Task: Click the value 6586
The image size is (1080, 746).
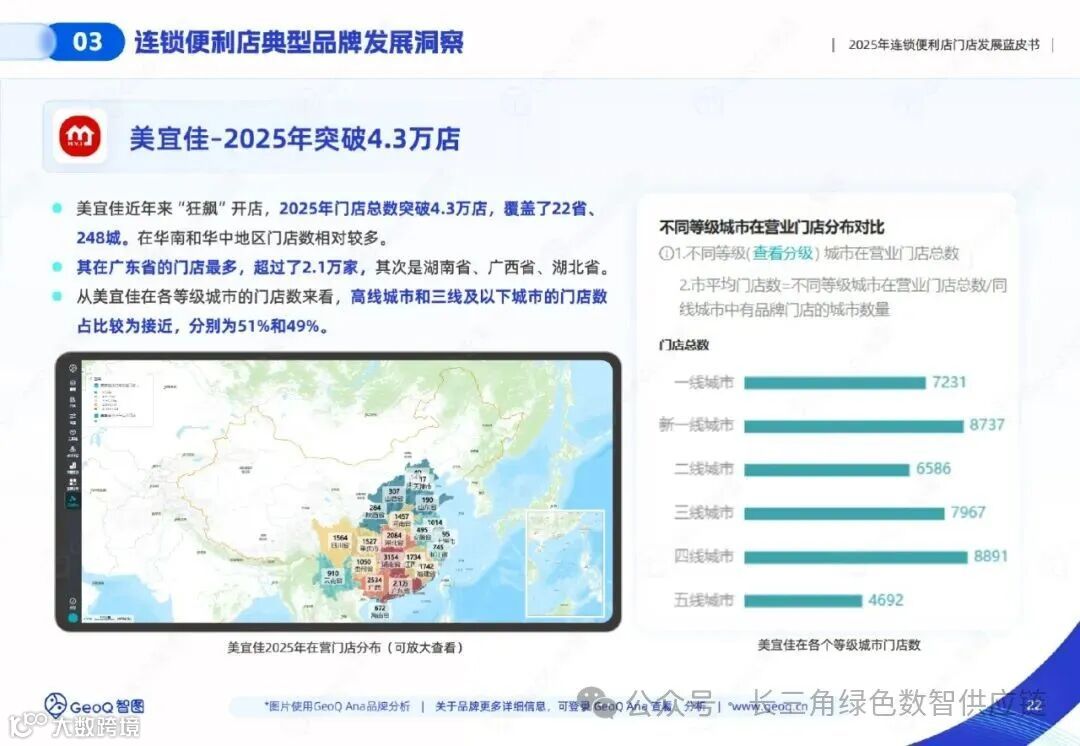Action: click(933, 468)
